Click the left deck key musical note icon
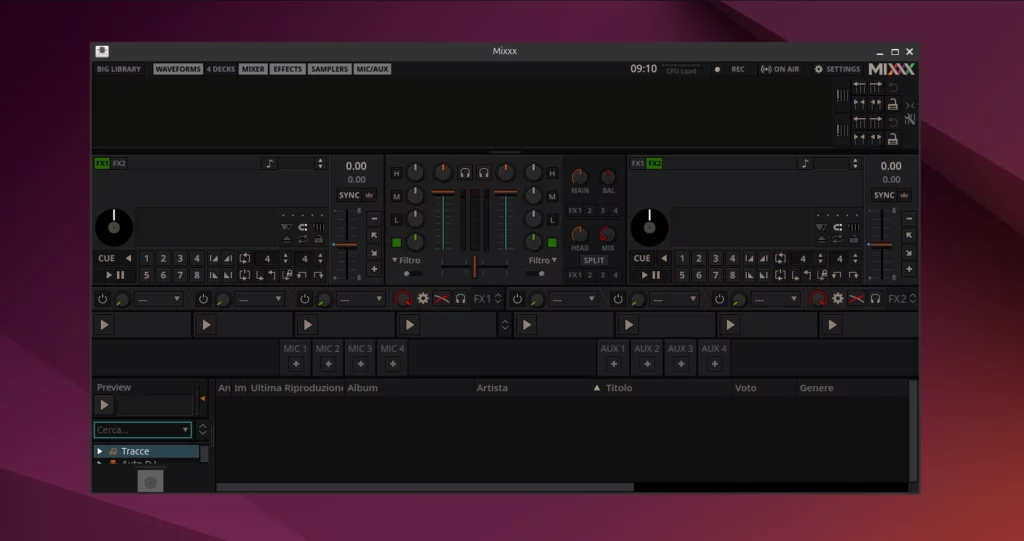 [269, 163]
